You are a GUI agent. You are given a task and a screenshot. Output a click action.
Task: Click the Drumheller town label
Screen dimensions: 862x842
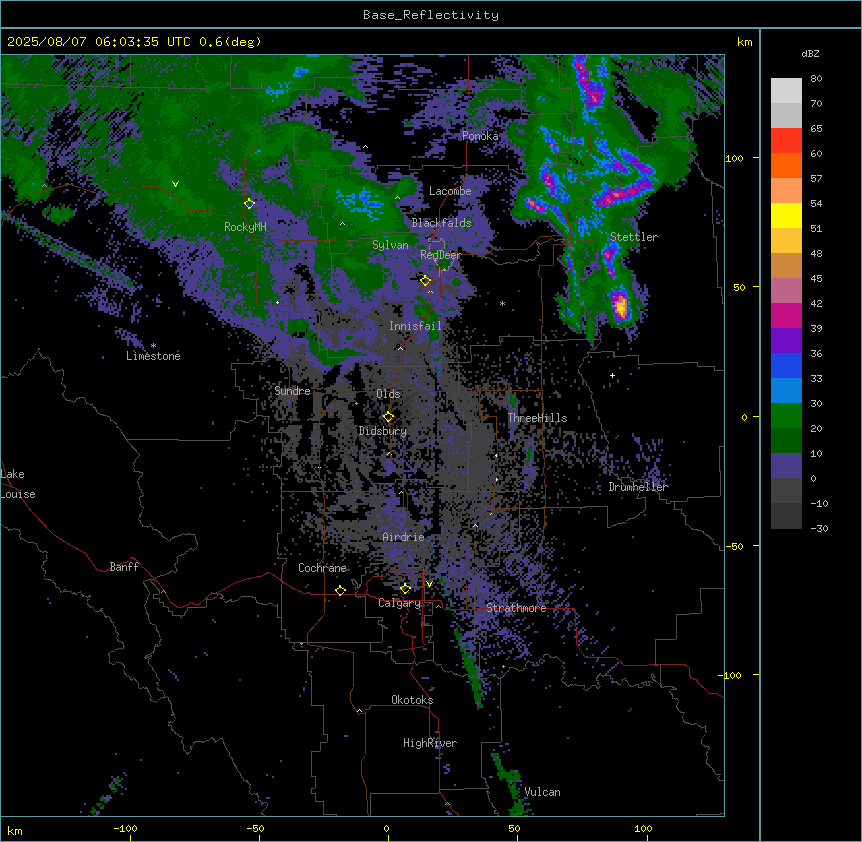coord(638,486)
